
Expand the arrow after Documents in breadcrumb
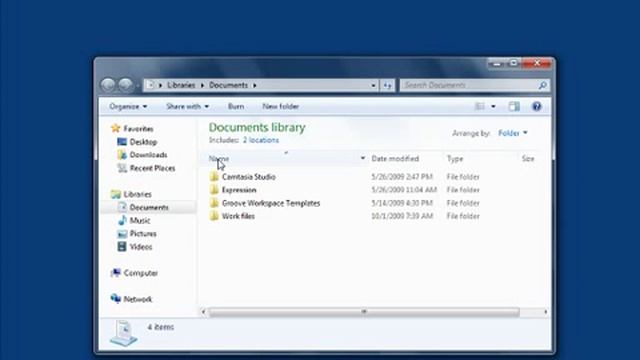pyautogui.click(x=255, y=85)
